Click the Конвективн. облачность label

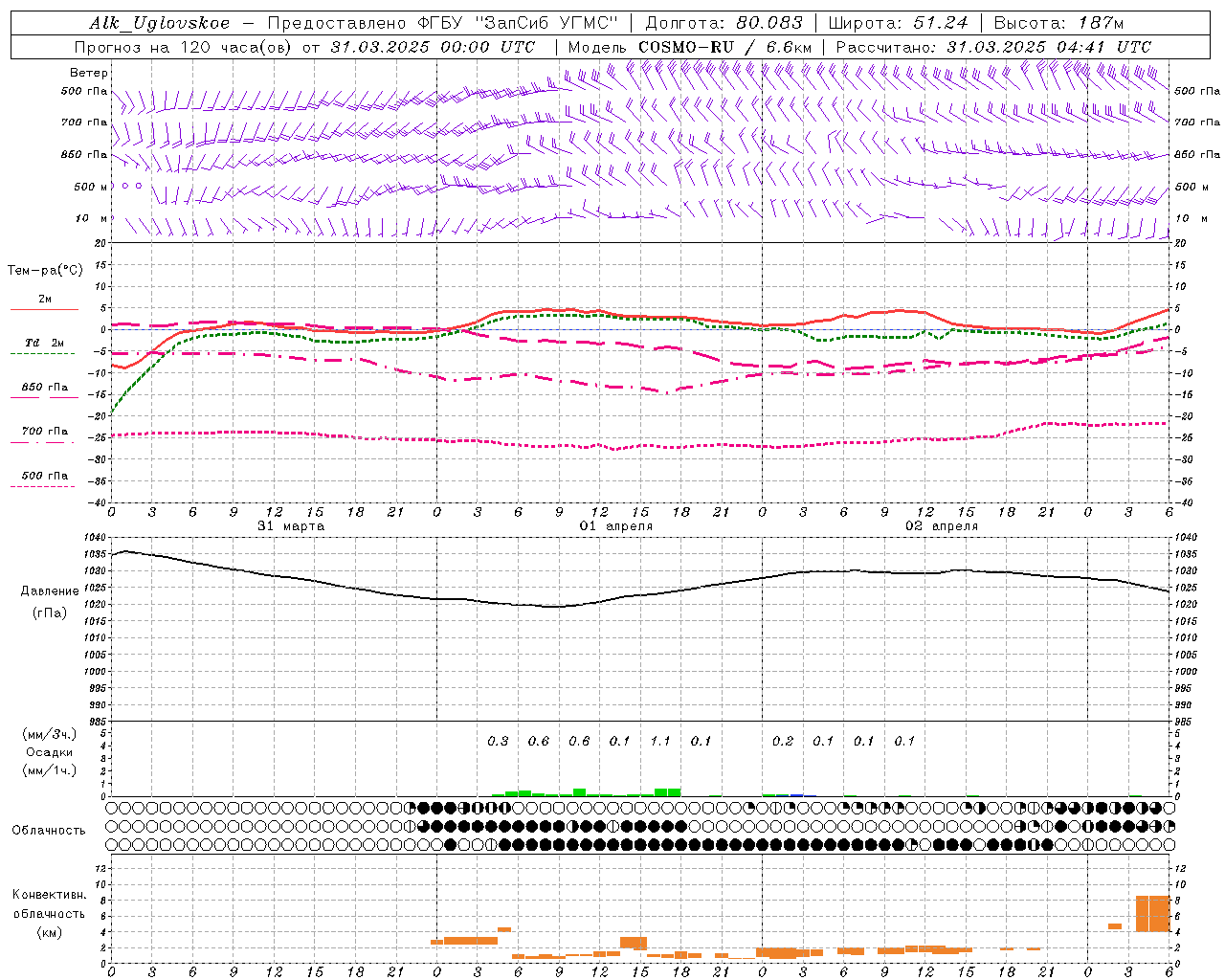pyautogui.click(x=49, y=903)
